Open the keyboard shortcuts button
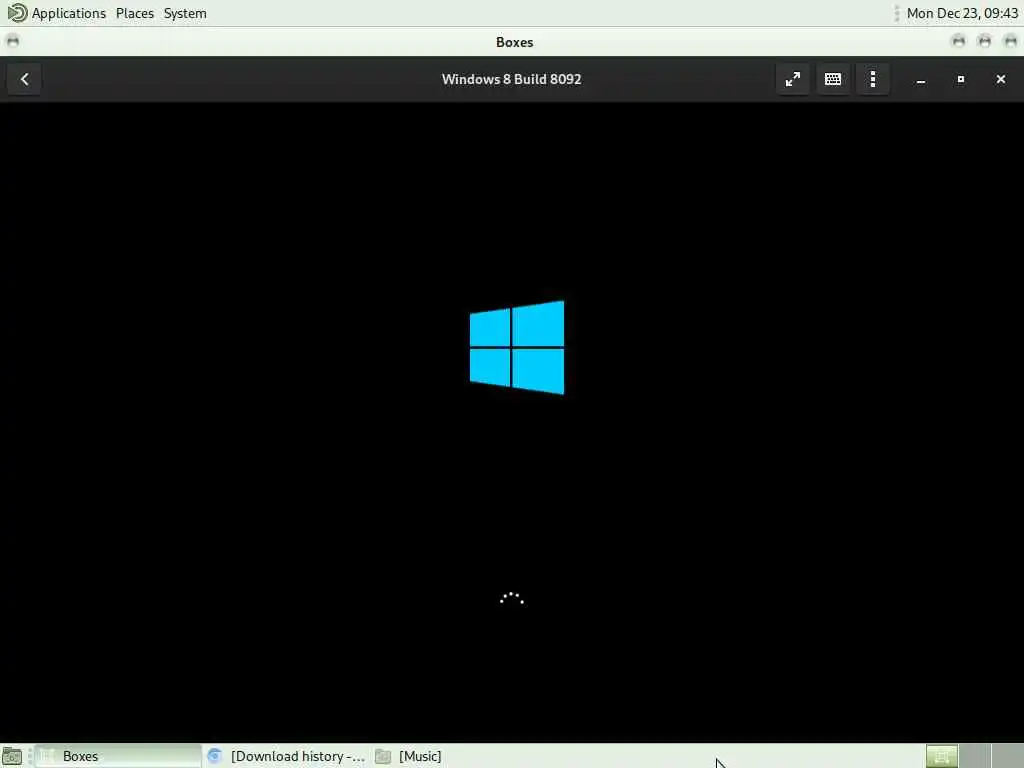 click(833, 79)
